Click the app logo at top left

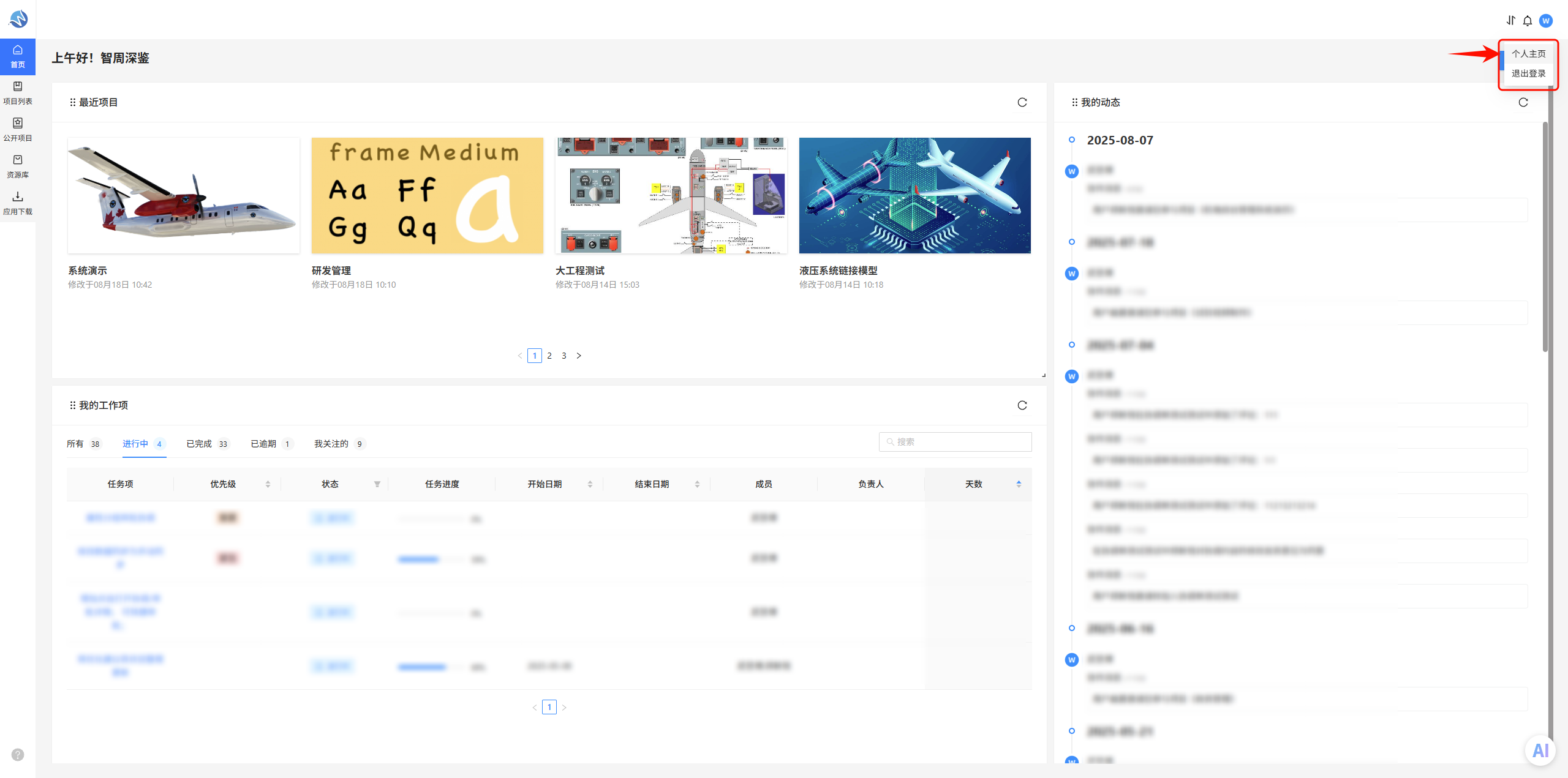point(18,19)
